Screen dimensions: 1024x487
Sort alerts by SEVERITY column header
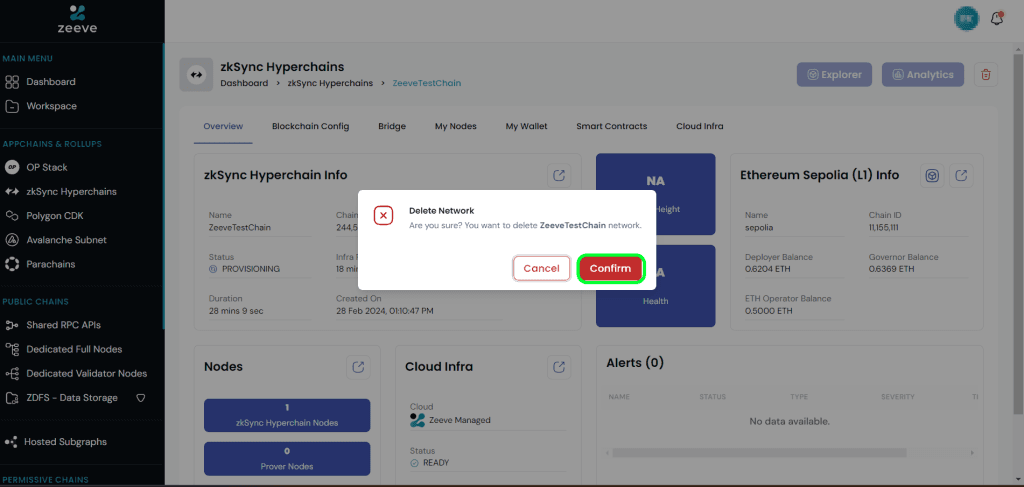[899, 397]
